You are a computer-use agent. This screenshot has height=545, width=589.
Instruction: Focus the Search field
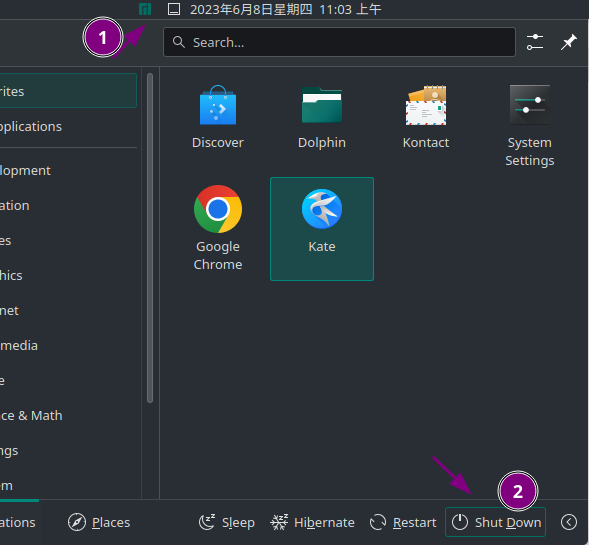pyautogui.click(x=339, y=42)
